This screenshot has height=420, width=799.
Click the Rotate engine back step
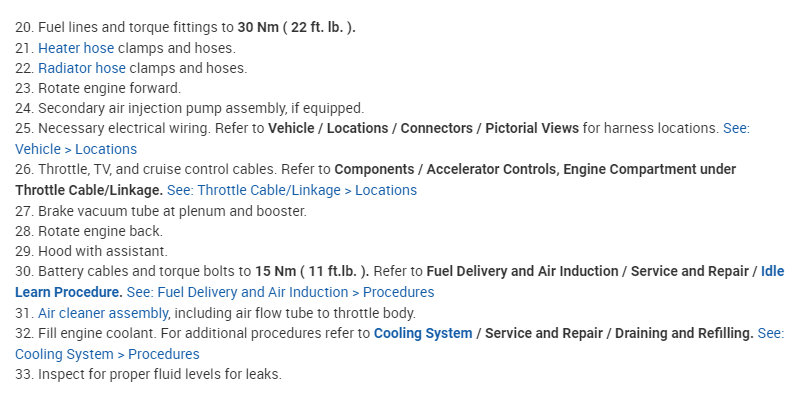pos(100,231)
